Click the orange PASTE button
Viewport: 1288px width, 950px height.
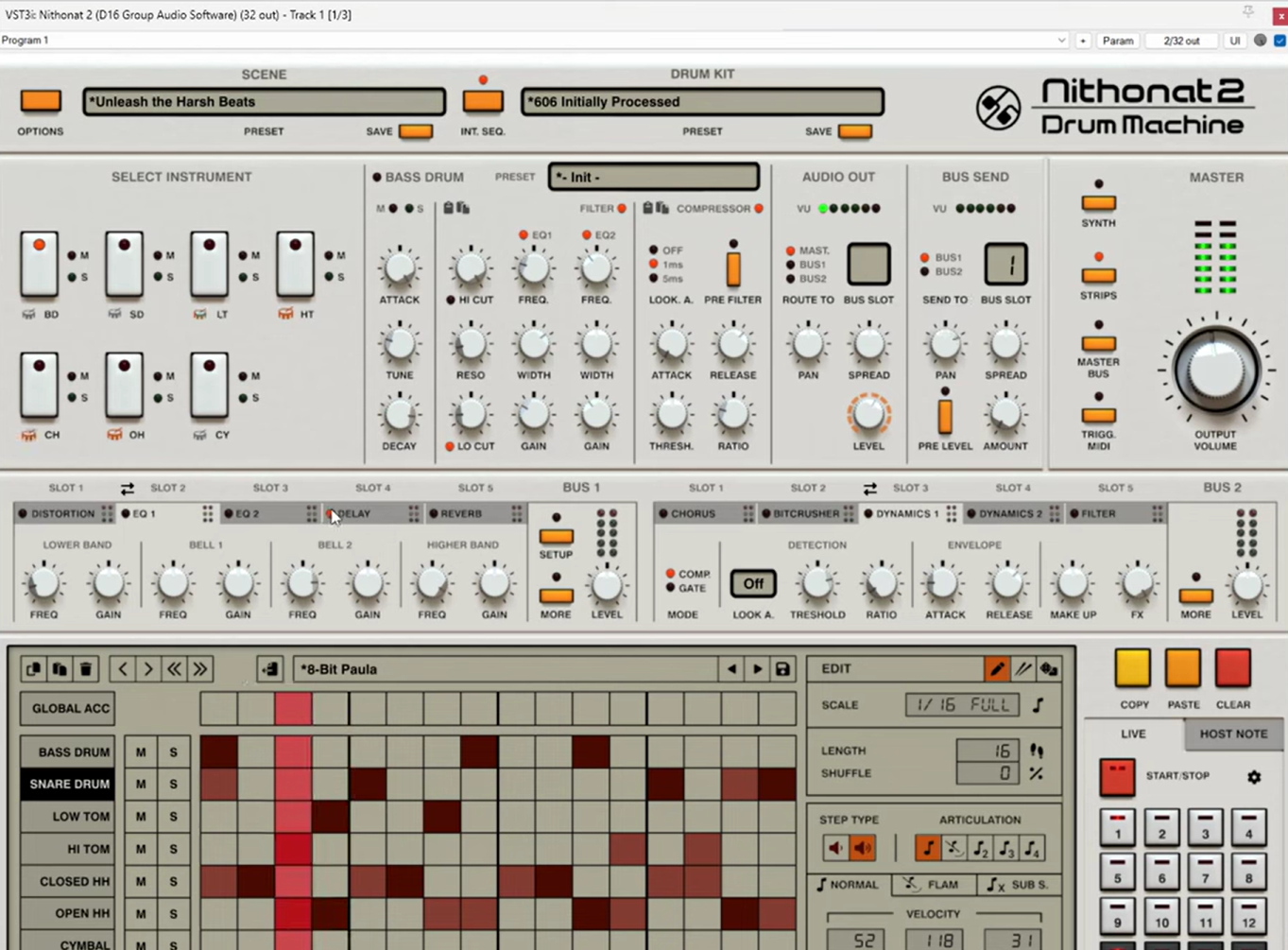pyautogui.click(x=1183, y=667)
